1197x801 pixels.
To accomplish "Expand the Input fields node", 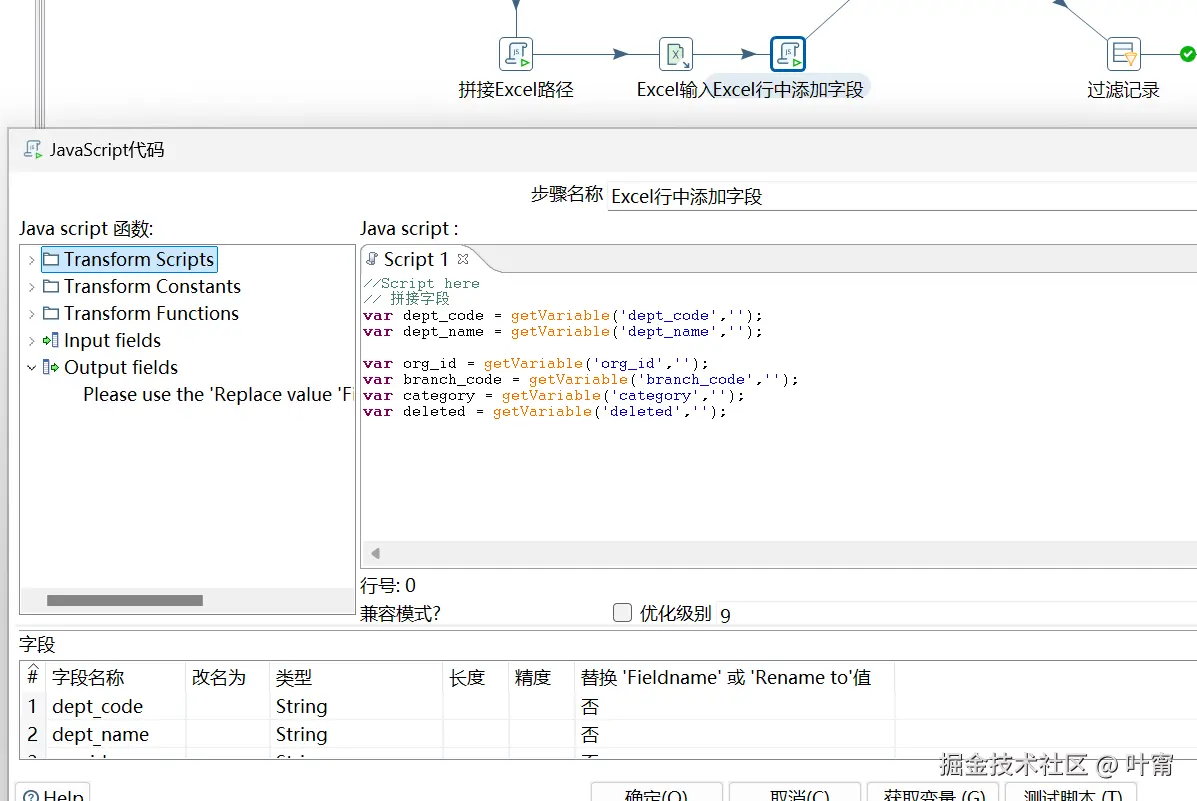I will pos(31,341).
